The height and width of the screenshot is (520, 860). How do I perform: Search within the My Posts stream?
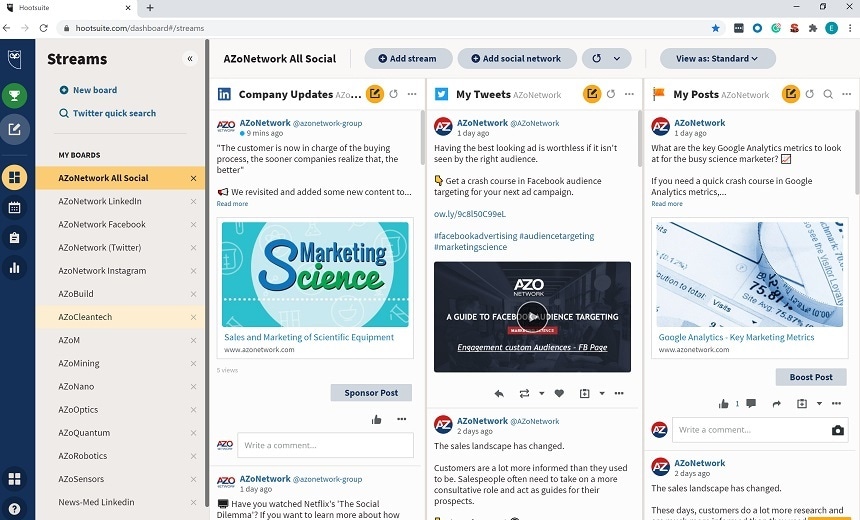828,94
